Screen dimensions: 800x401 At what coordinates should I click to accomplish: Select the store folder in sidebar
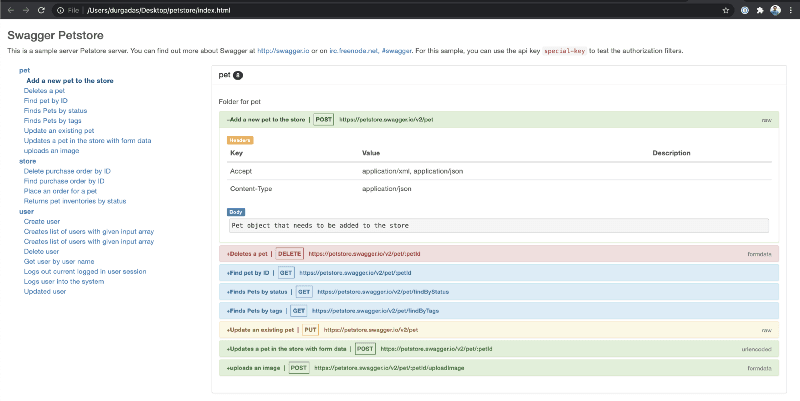[x=28, y=161]
